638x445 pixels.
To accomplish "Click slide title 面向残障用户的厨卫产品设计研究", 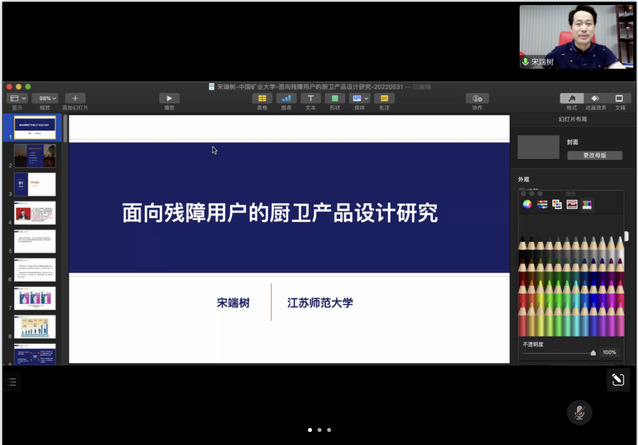I will click(280, 213).
